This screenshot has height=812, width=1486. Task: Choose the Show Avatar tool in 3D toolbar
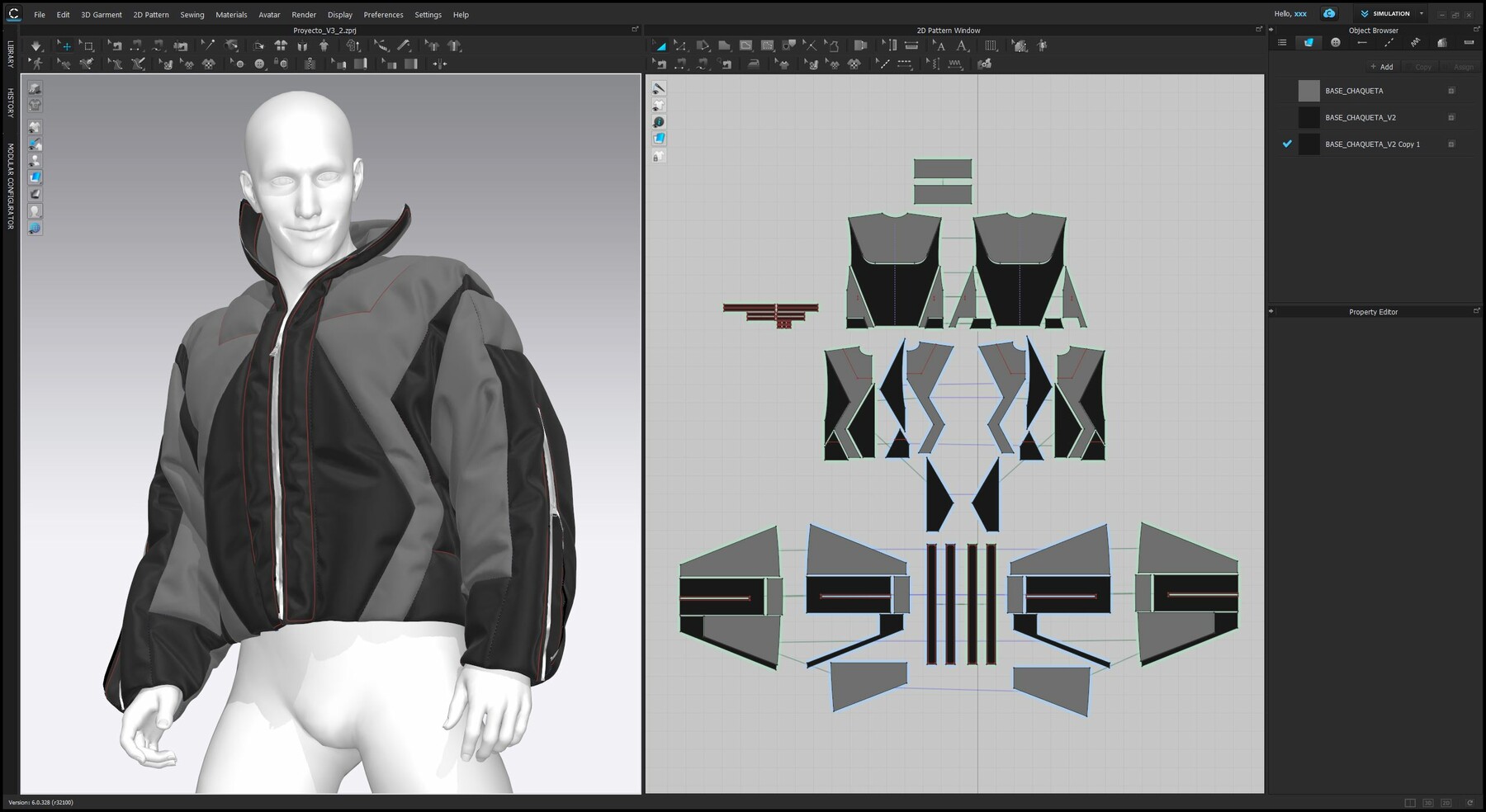click(x=322, y=45)
